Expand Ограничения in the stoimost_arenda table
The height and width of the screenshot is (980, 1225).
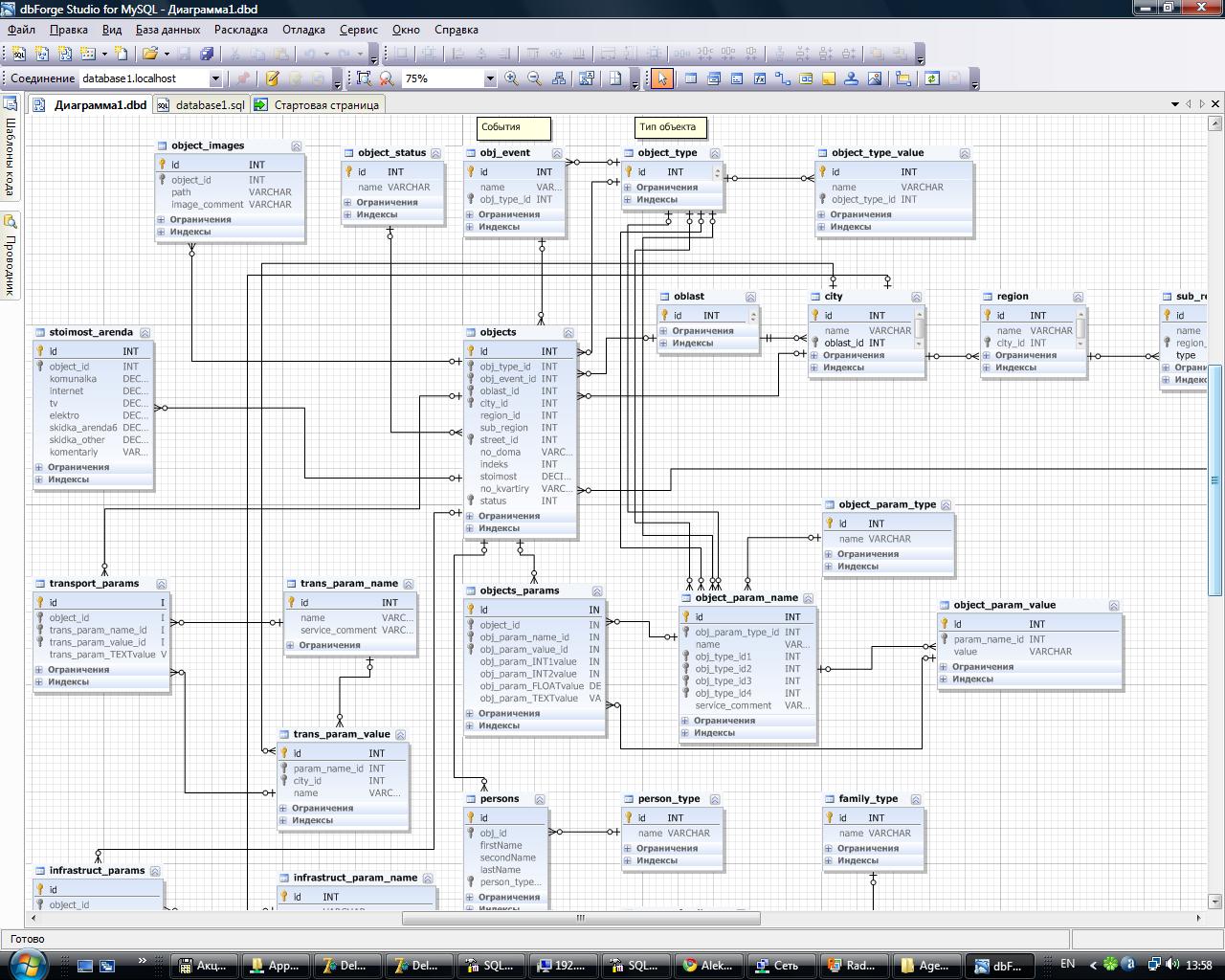pos(39,467)
